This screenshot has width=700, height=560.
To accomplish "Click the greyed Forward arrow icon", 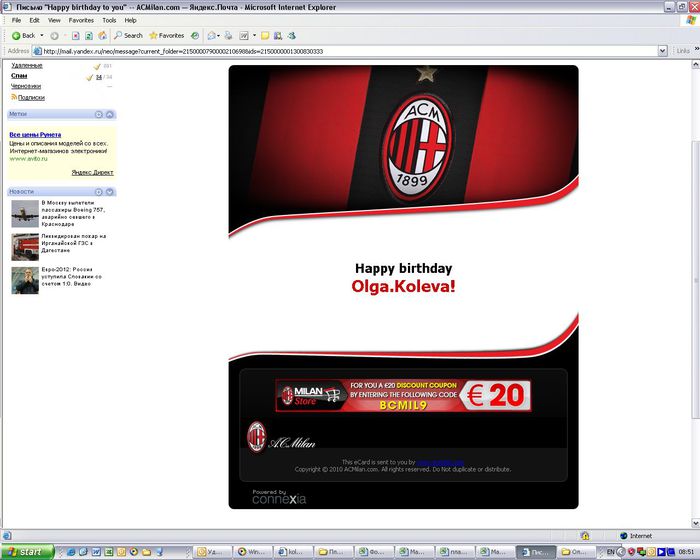I will pos(54,36).
